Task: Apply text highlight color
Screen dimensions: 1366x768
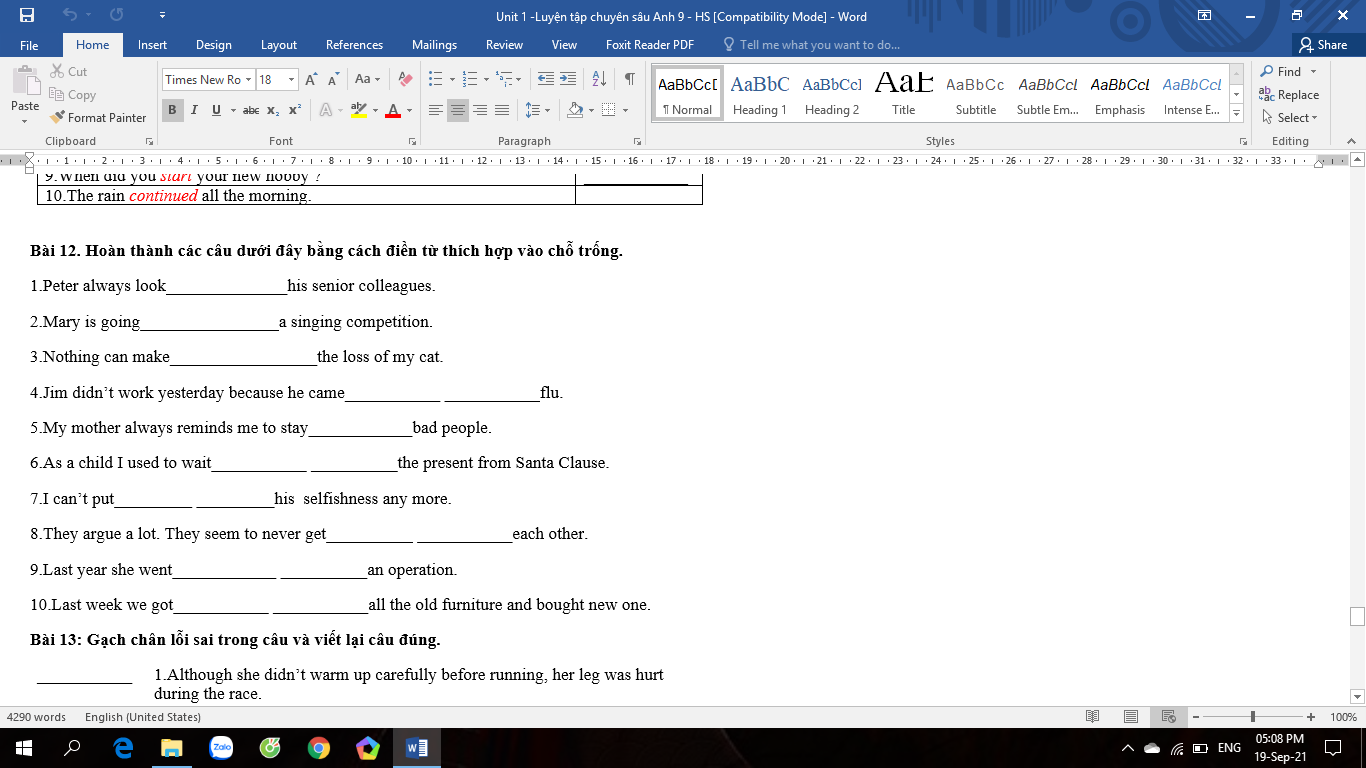Action: (x=359, y=110)
